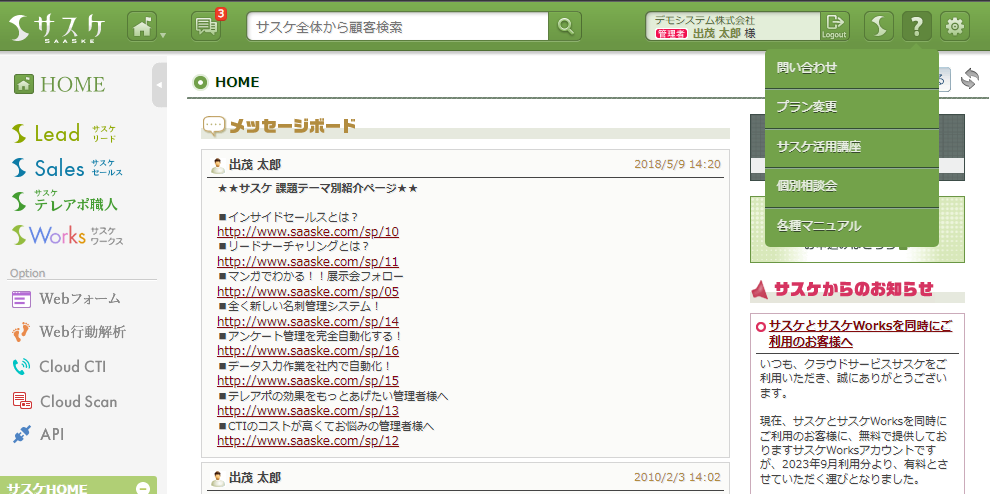Open the saaske.com/sp/10 link
The height and width of the screenshot is (494, 990).
pyautogui.click(x=307, y=232)
